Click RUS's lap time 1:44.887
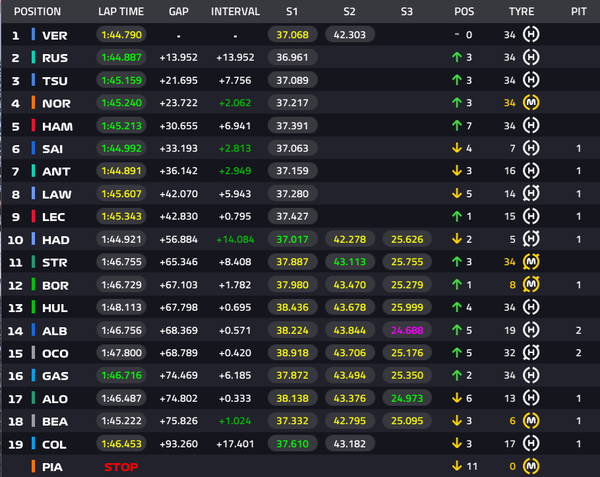The image size is (600, 477). pos(121,57)
